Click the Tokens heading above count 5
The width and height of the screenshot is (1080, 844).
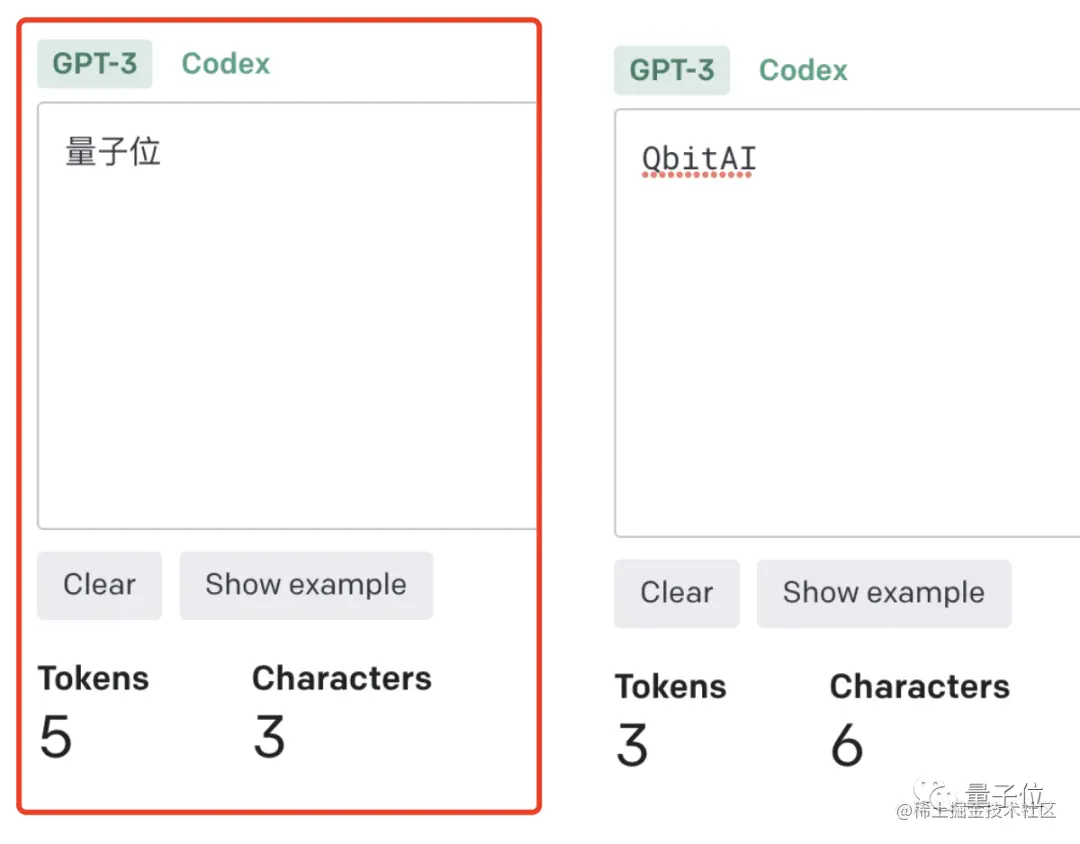[94, 679]
